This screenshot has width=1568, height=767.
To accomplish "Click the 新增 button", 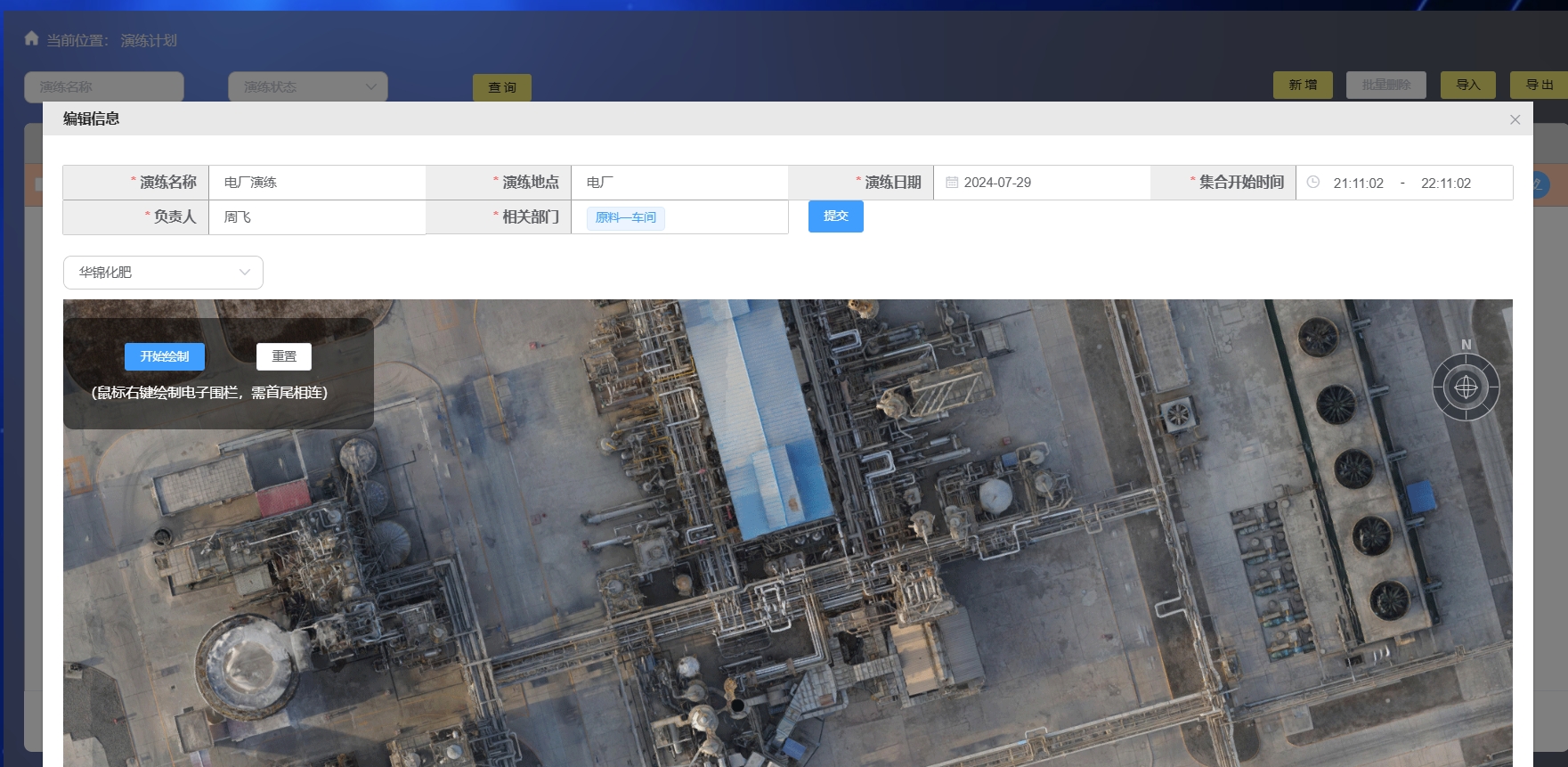I will click(x=1303, y=85).
